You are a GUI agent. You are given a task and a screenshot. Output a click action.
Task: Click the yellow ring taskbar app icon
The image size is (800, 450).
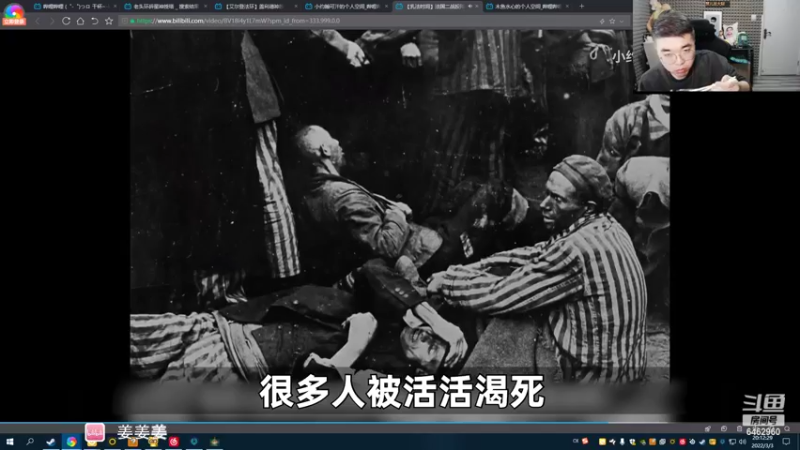point(112,441)
